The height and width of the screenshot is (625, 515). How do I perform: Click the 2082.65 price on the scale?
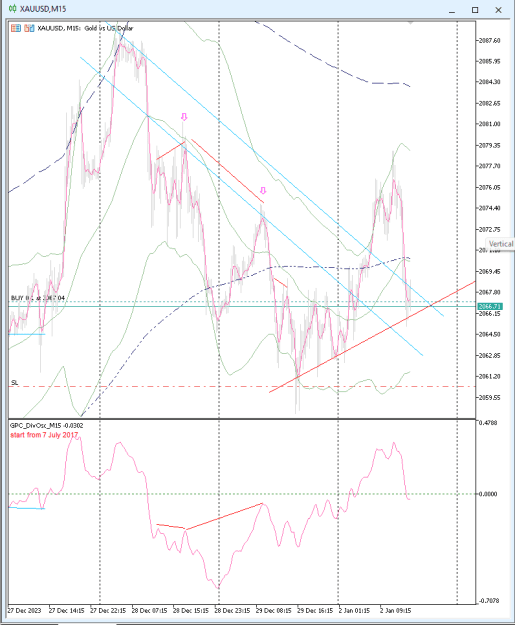pyautogui.click(x=490, y=103)
